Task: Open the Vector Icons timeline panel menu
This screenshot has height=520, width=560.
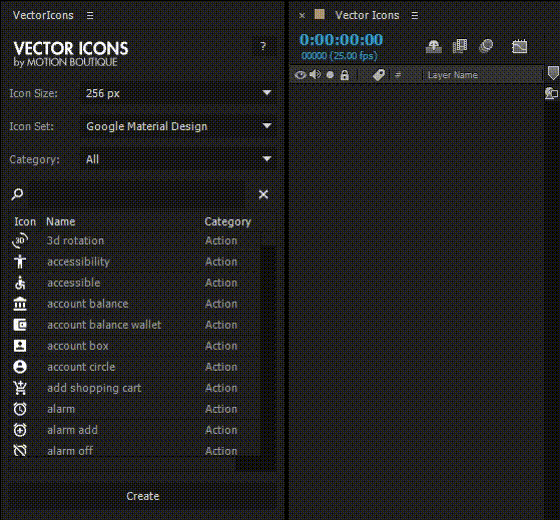Action: tap(414, 15)
